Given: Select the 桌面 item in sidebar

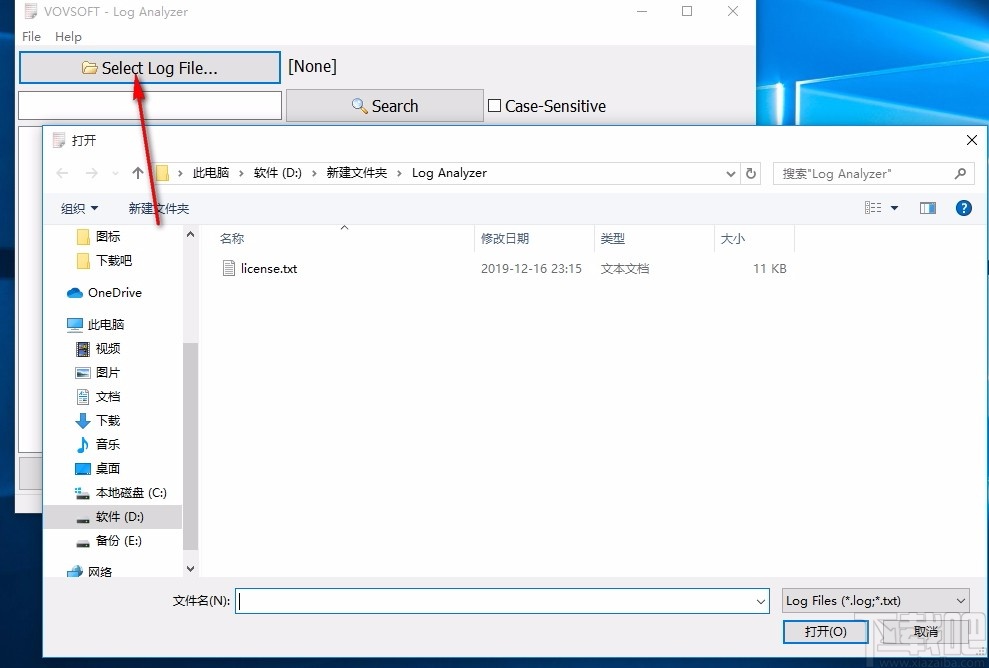Looking at the screenshot, I should 106,468.
